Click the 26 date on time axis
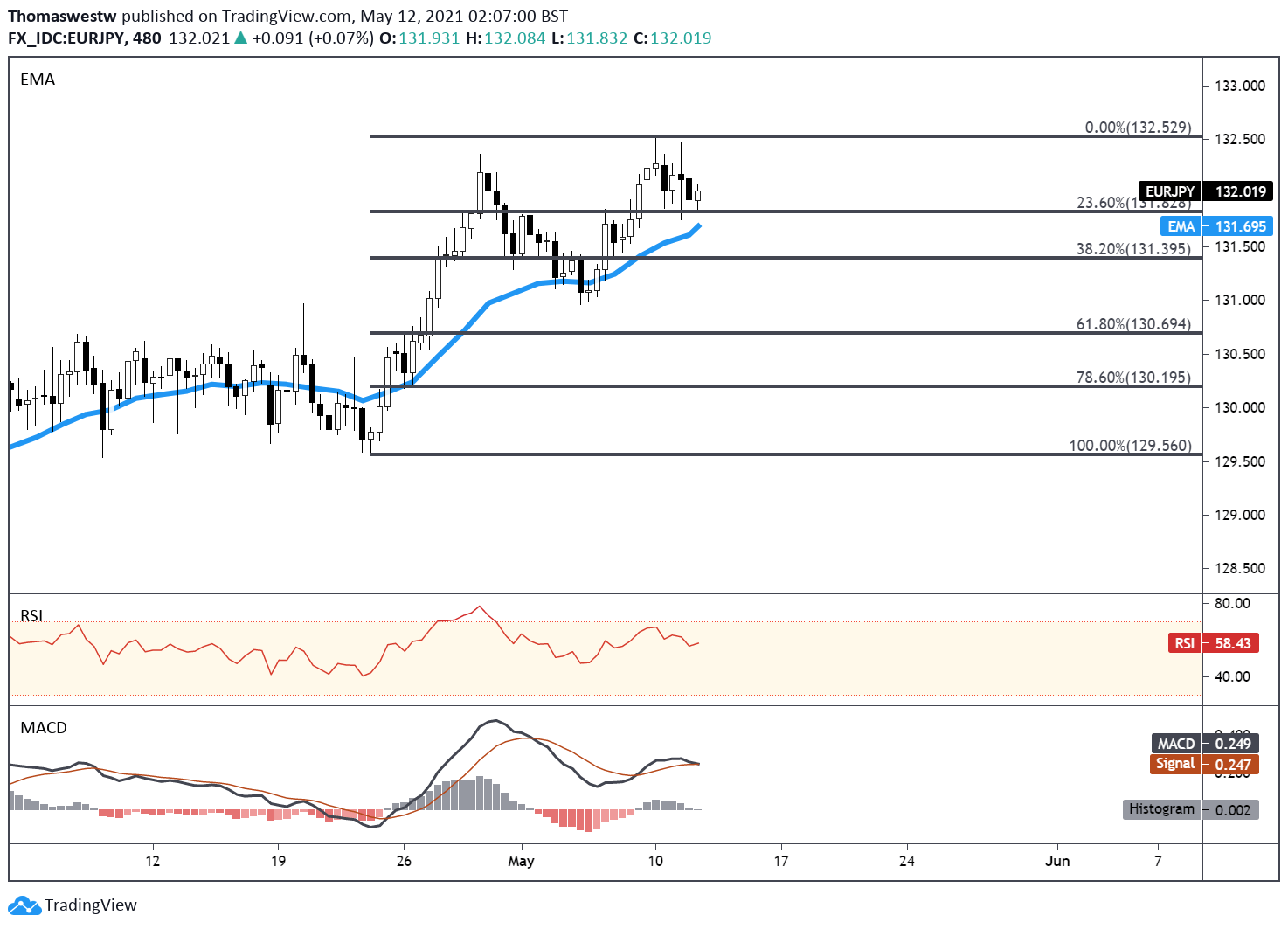Screen dimensions: 1288x929 coord(404,862)
